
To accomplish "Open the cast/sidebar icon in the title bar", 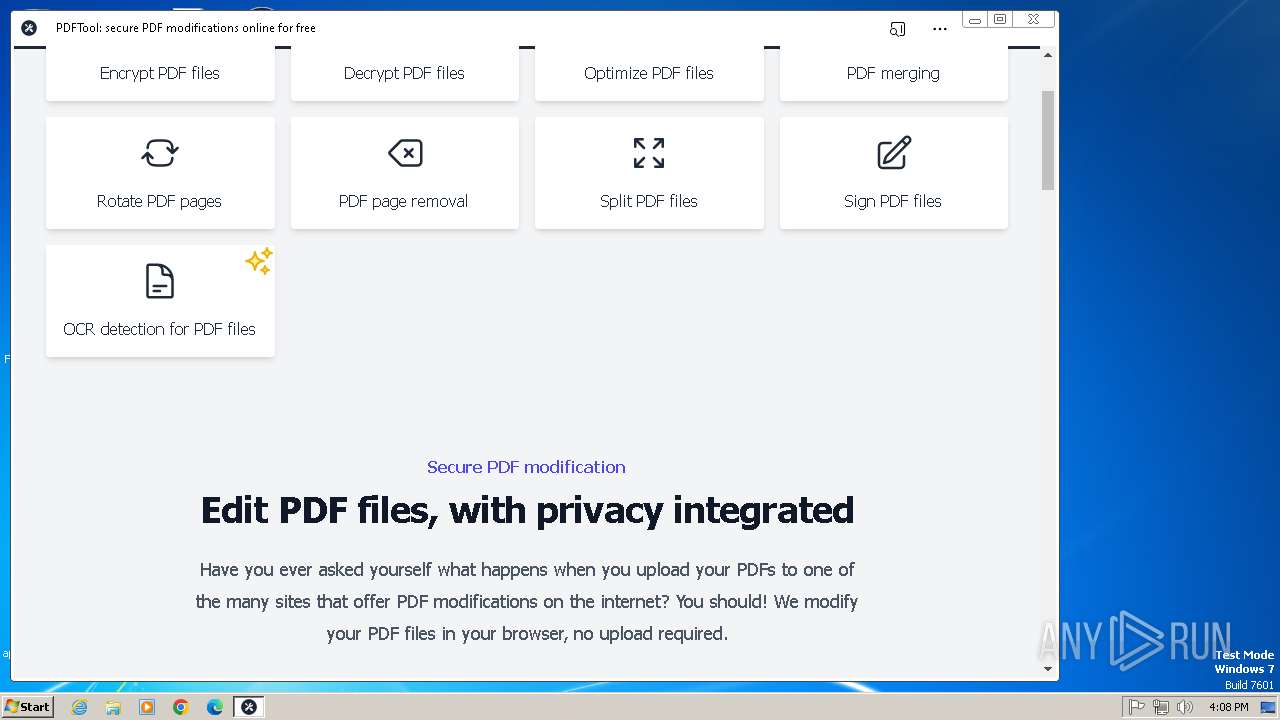I will tap(898, 29).
